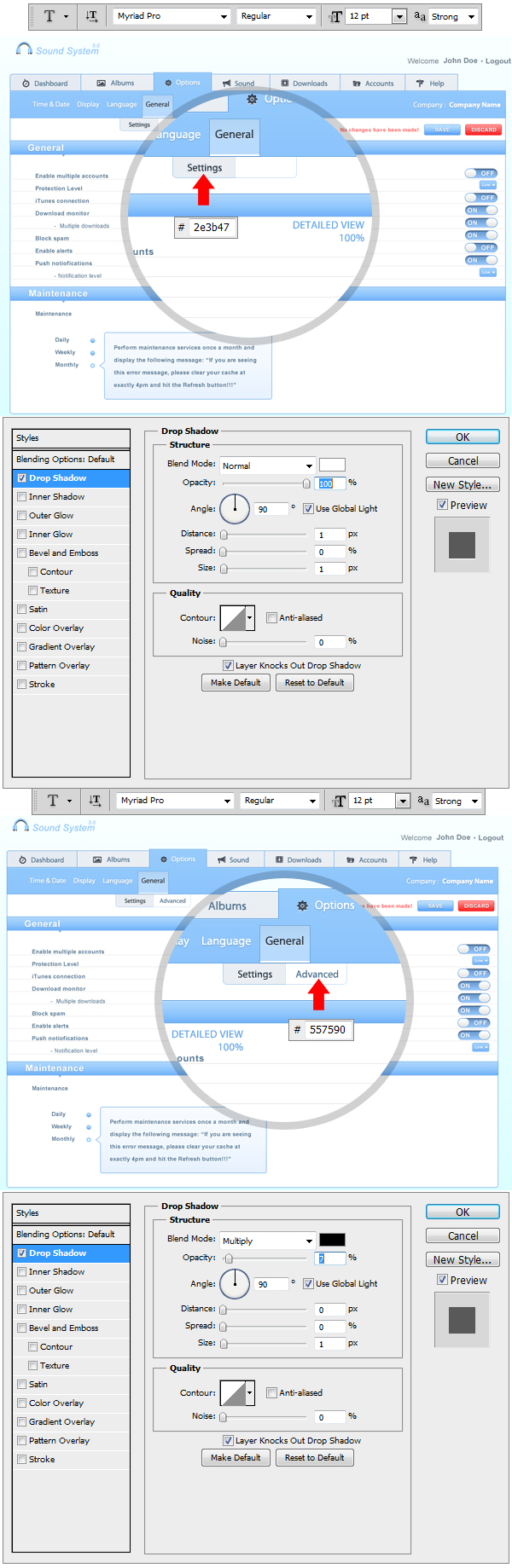
Task: Uncheck Use Global Light in the Multiply shadow dialog
Action: 308,1283
